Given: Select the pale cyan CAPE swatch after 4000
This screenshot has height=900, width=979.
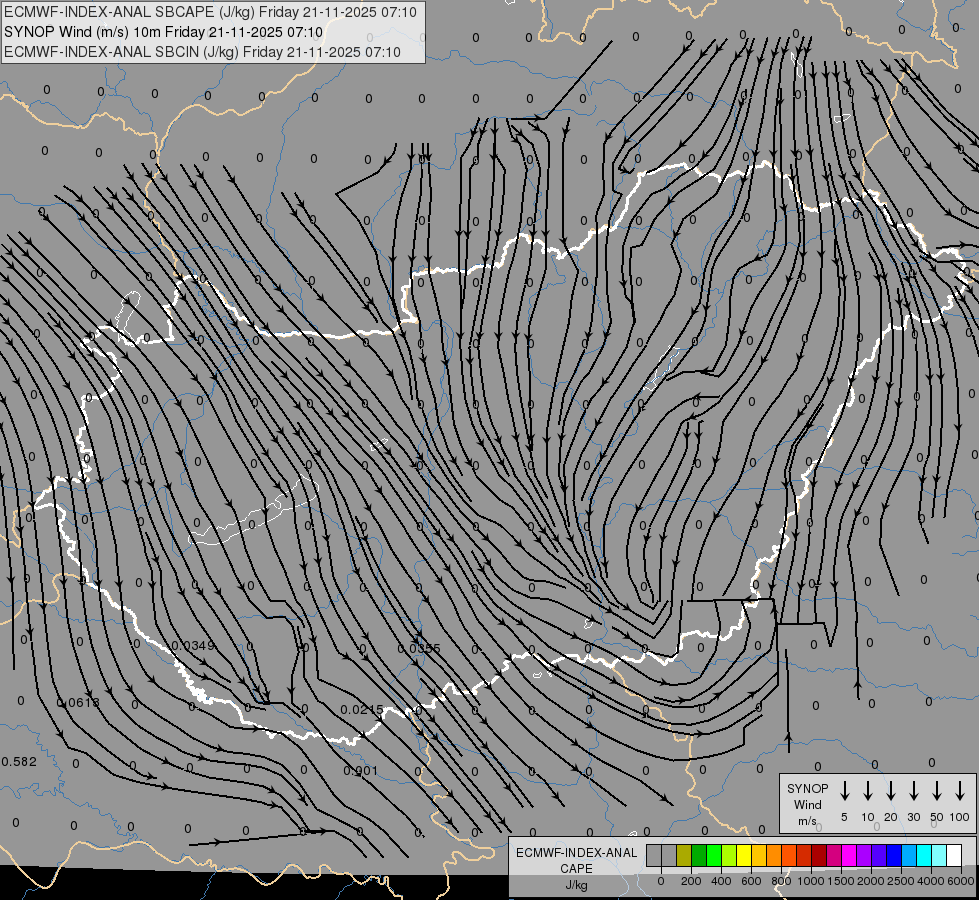Looking at the screenshot, I should [x=938, y=855].
